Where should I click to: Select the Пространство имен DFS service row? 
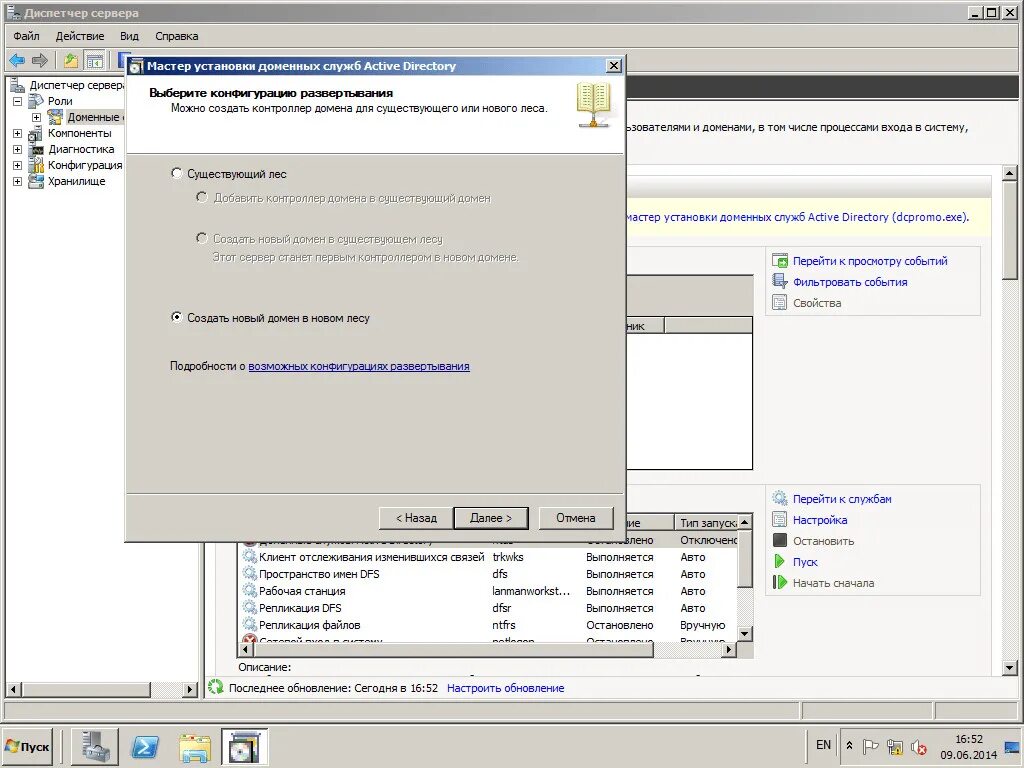487,574
